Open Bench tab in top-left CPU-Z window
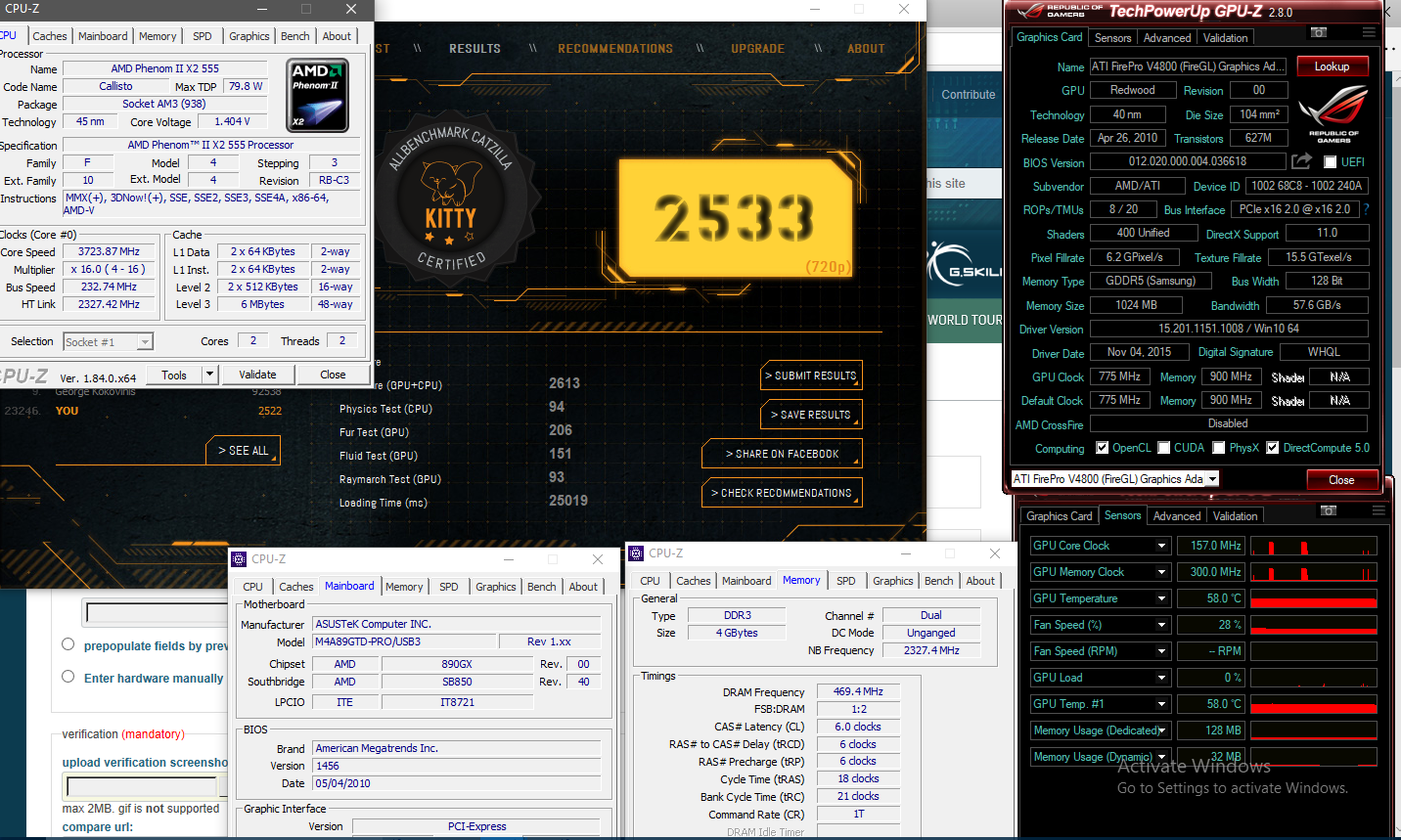 (x=295, y=36)
